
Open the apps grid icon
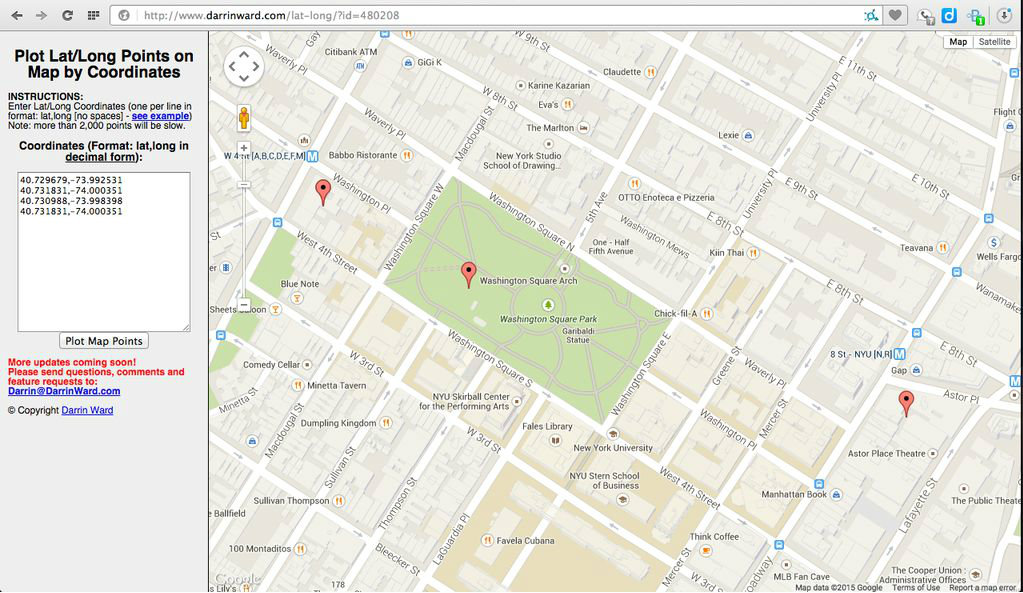coord(93,15)
